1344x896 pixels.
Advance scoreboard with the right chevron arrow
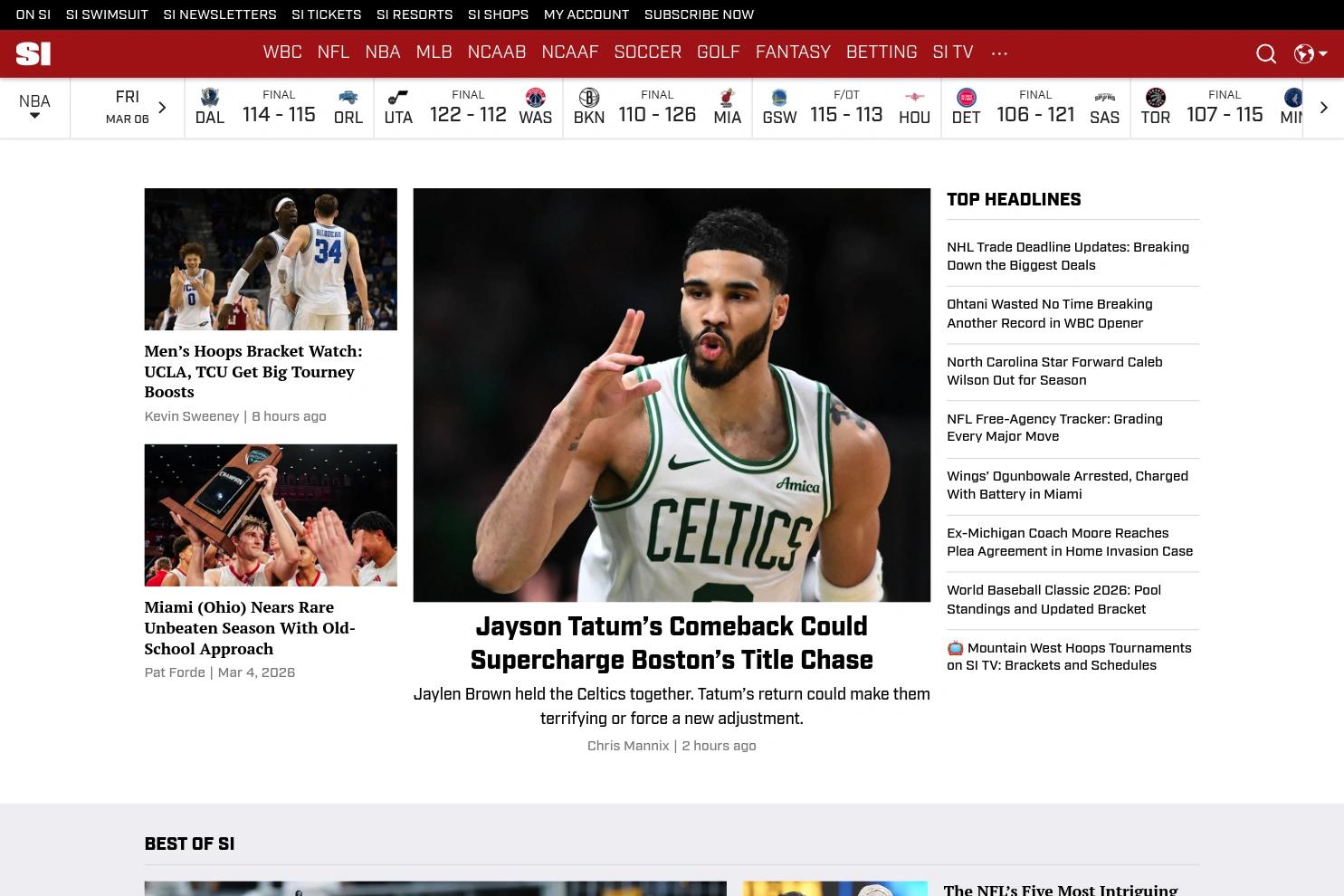(x=1323, y=108)
